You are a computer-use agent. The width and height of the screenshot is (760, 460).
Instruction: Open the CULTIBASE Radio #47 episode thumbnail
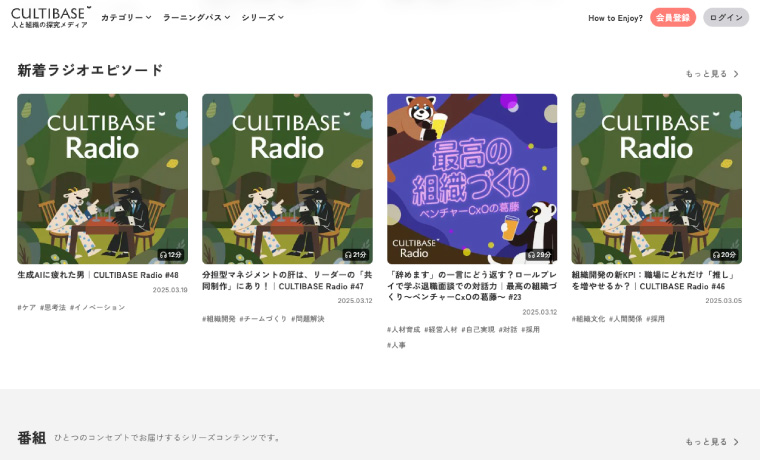pos(287,179)
